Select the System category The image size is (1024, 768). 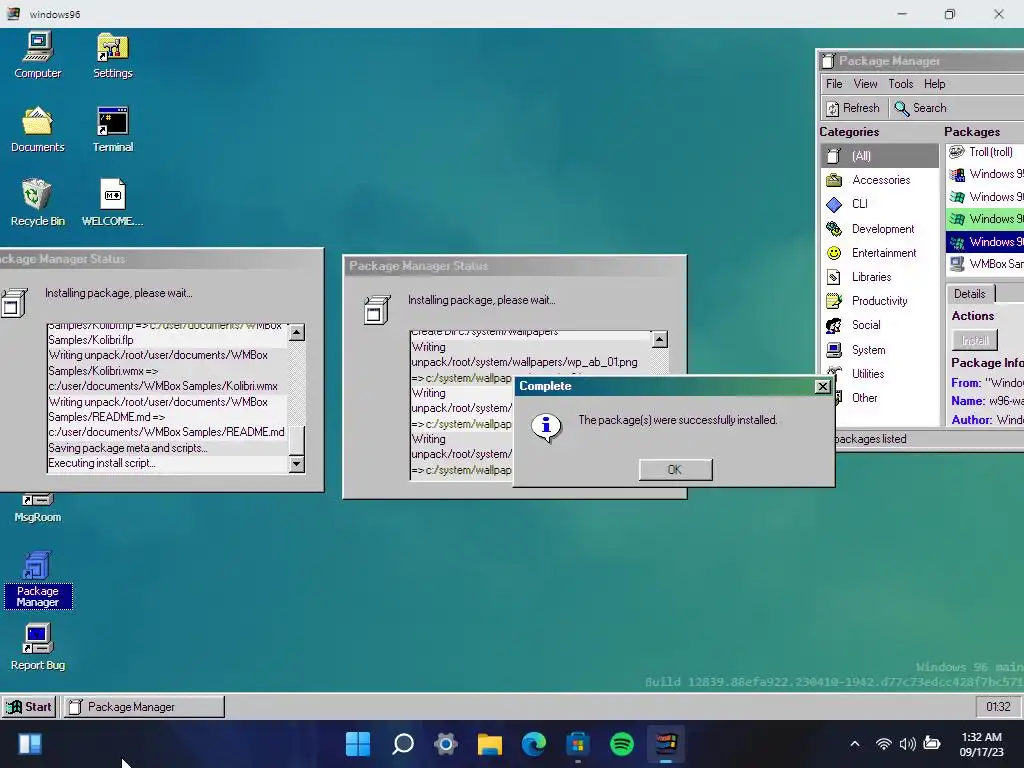[879, 350]
